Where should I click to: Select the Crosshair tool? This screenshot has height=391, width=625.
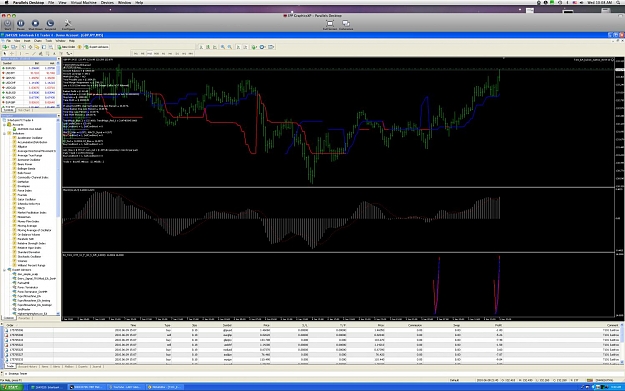pos(12,53)
